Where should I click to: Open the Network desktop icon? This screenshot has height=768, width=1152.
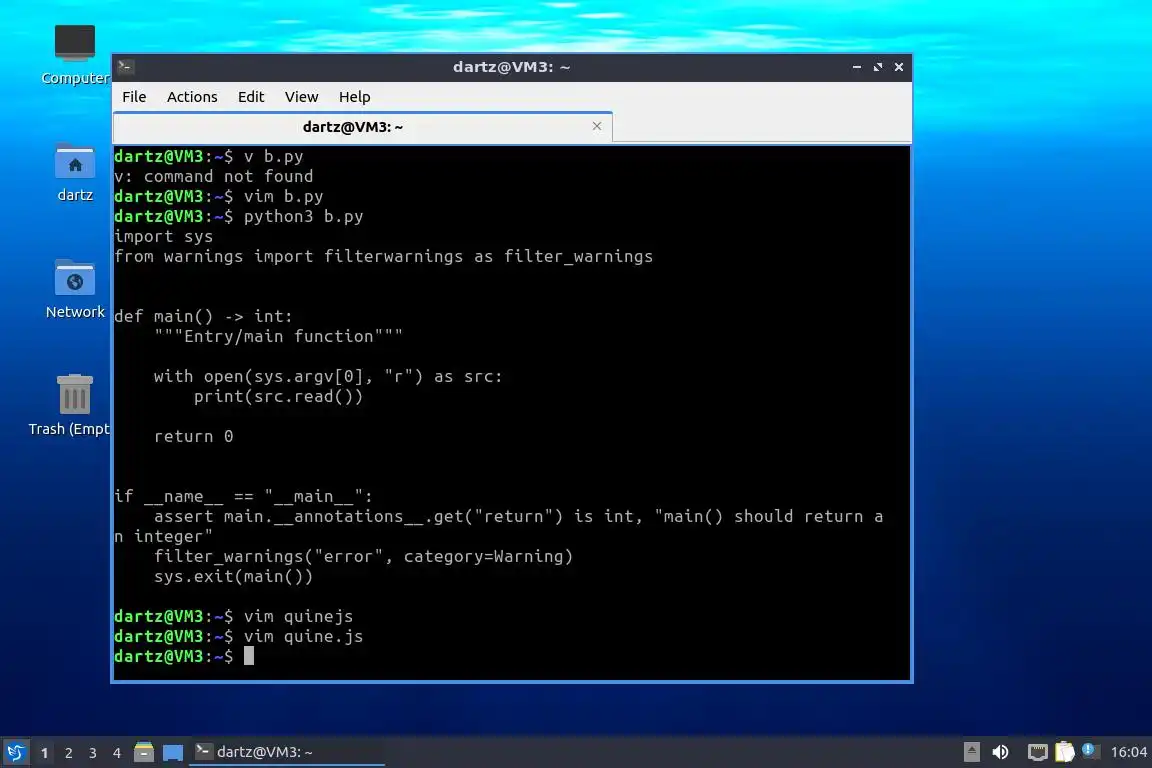tap(75, 290)
